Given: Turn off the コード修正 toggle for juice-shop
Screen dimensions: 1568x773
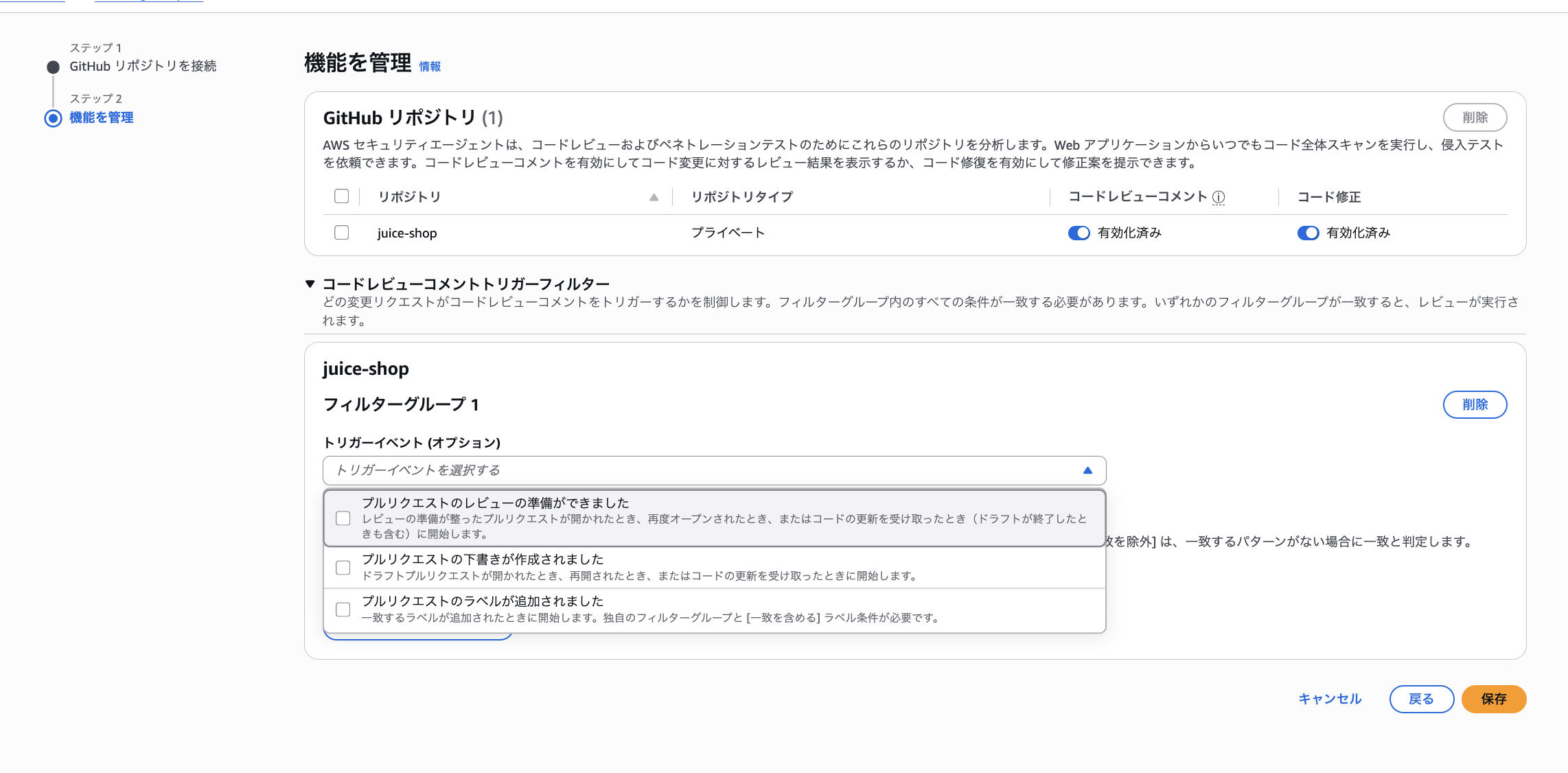Looking at the screenshot, I should (x=1308, y=233).
